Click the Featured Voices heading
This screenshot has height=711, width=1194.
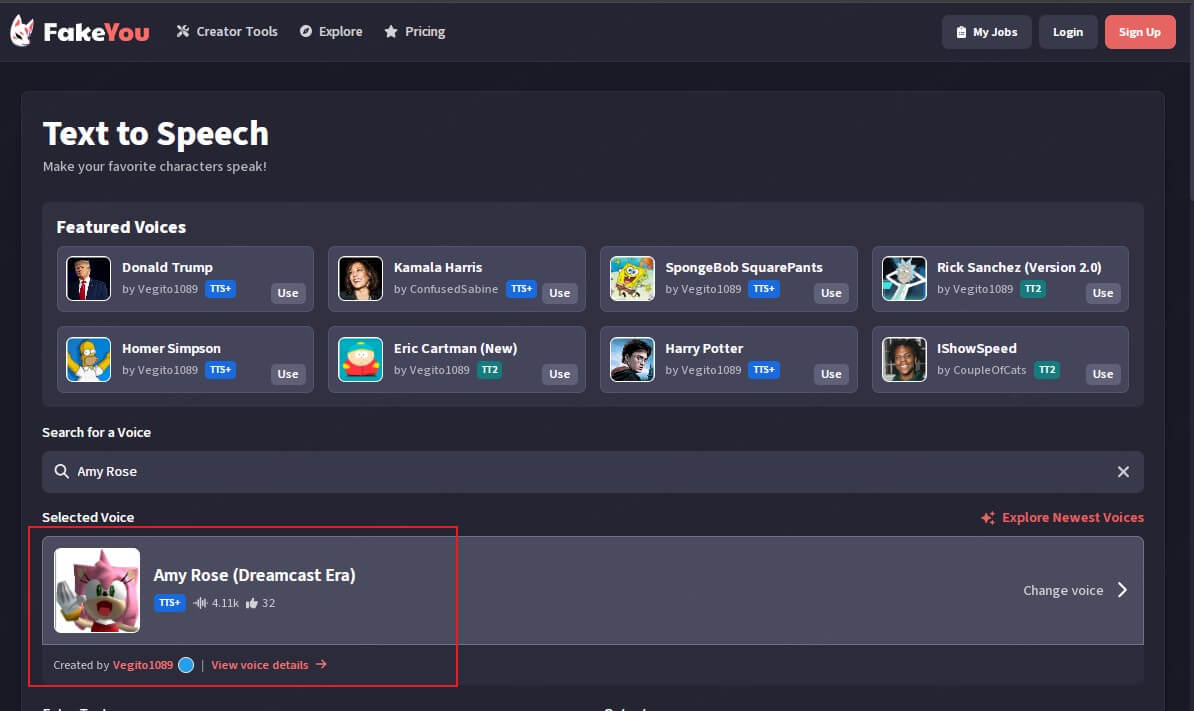(x=121, y=228)
